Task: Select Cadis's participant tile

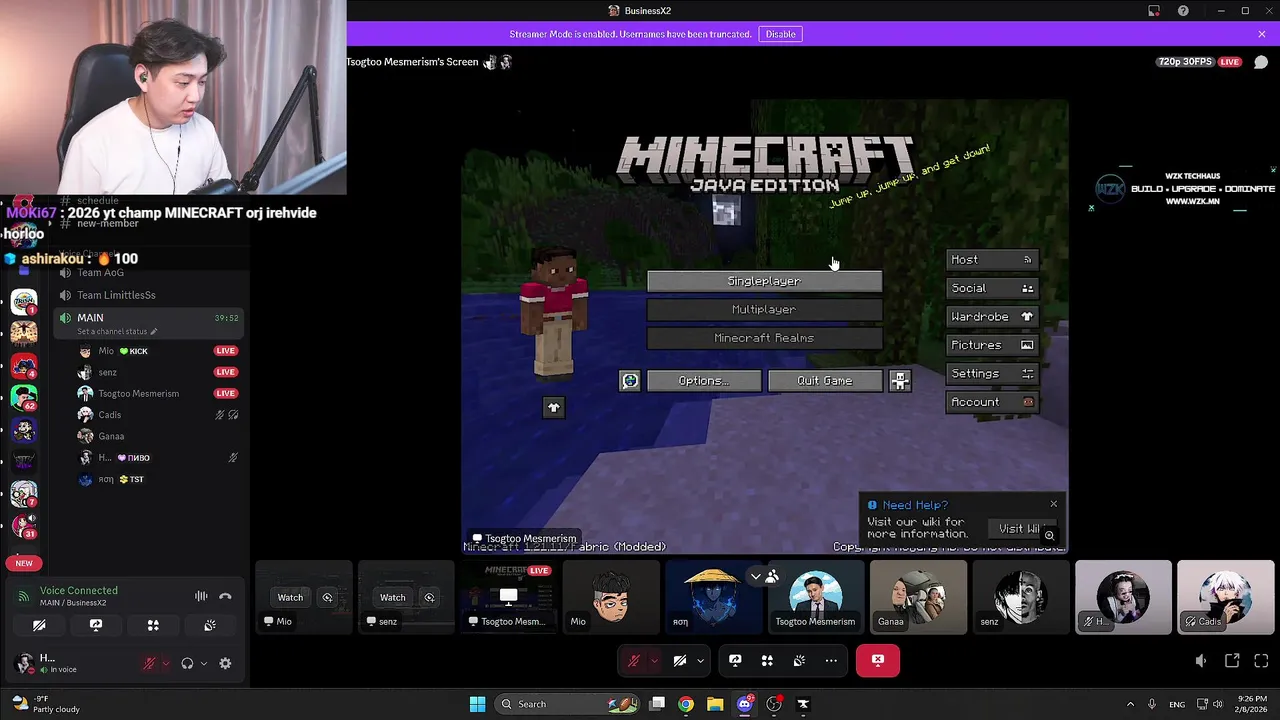Action: point(1226,597)
